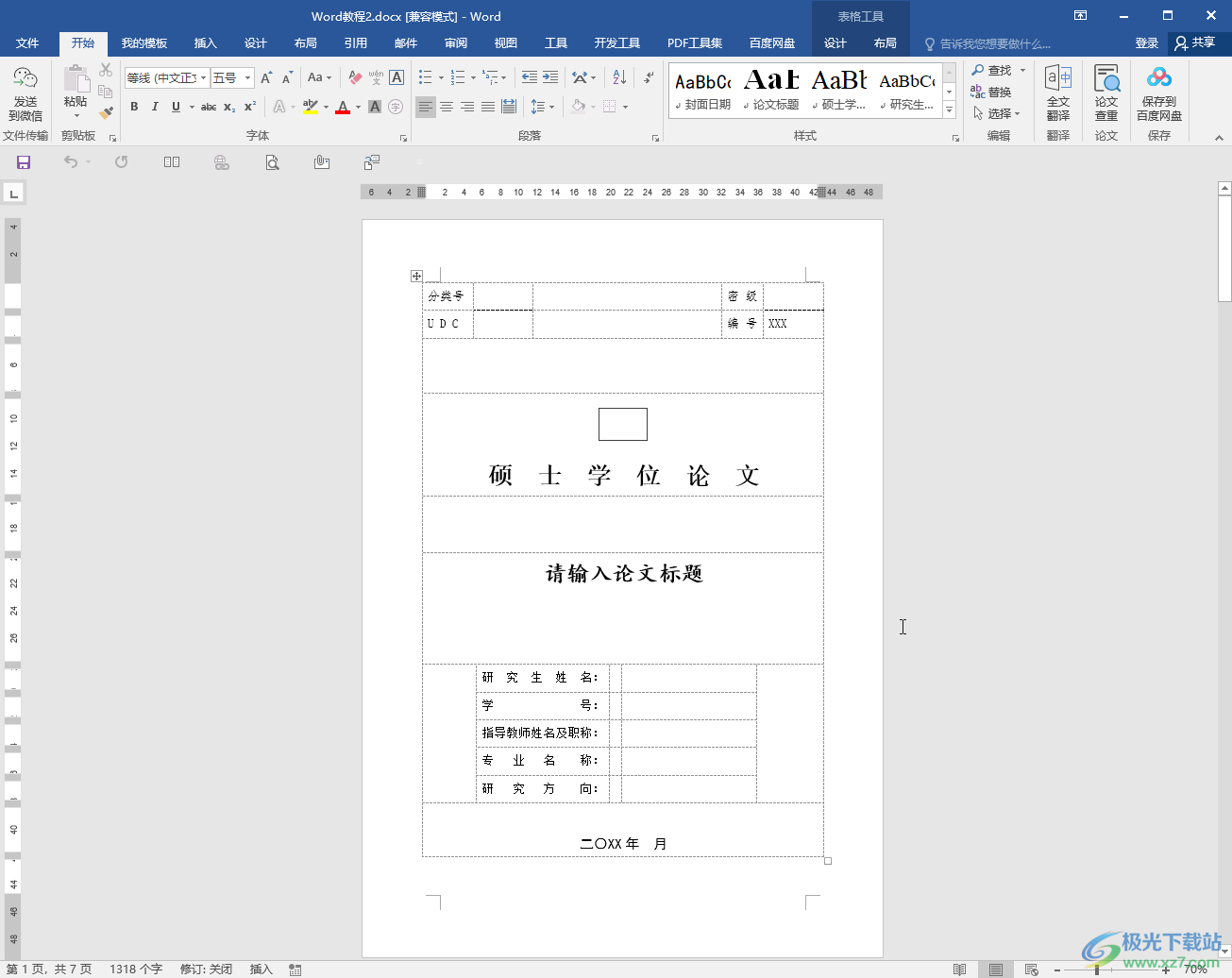This screenshot has height=978, width=1232.
Task: Toggle strikethrough formatting
Action: click(209, 107)
